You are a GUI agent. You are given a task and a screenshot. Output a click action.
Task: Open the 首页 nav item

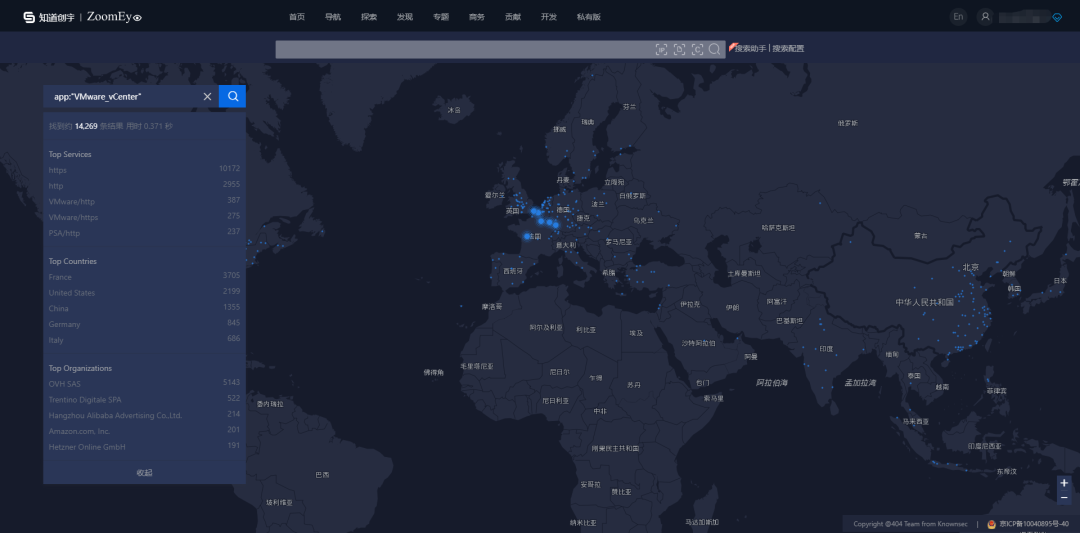(x=297, y=17)
